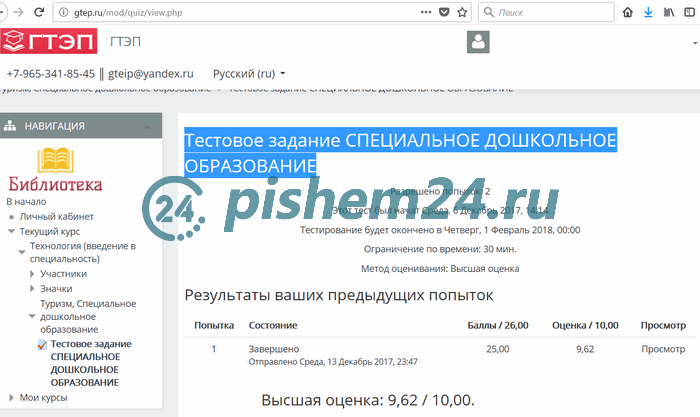Expand the Значки tree node
The image size is (700, 417).
pyautogui.click(x=32, y=288)
